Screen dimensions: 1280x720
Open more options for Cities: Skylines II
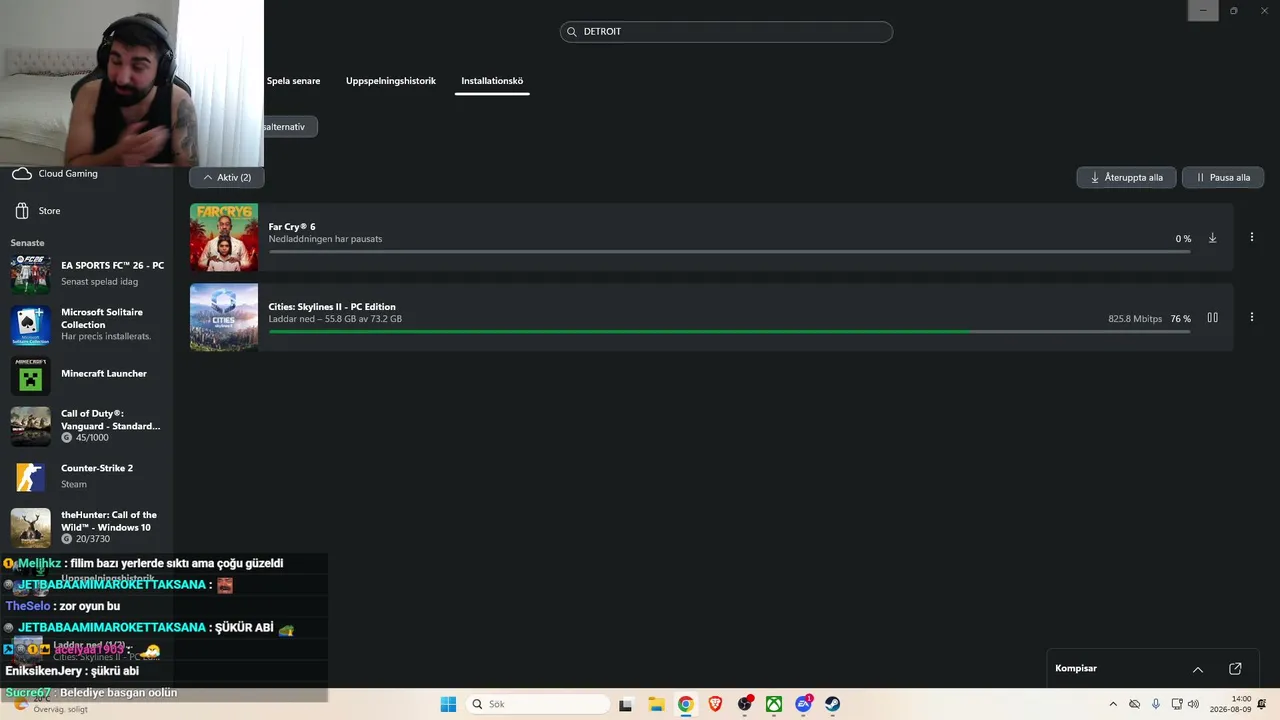point(1252,317)
